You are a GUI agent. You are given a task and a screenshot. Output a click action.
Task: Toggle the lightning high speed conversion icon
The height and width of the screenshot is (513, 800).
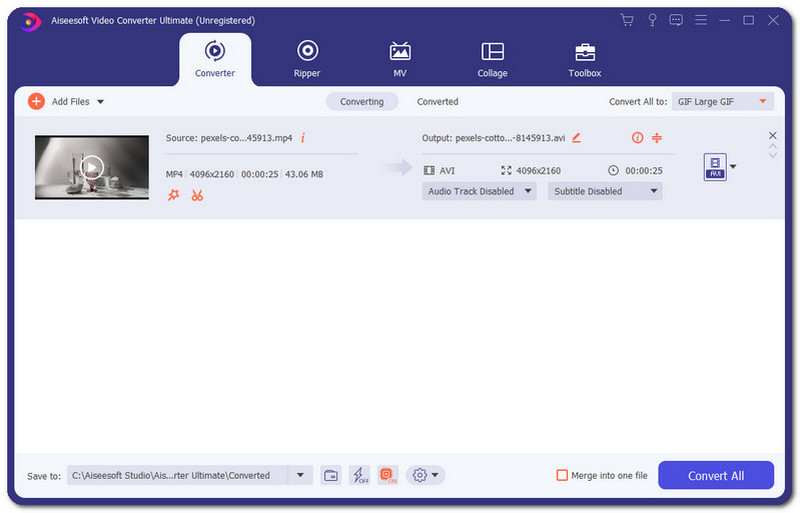coord(360,475)
